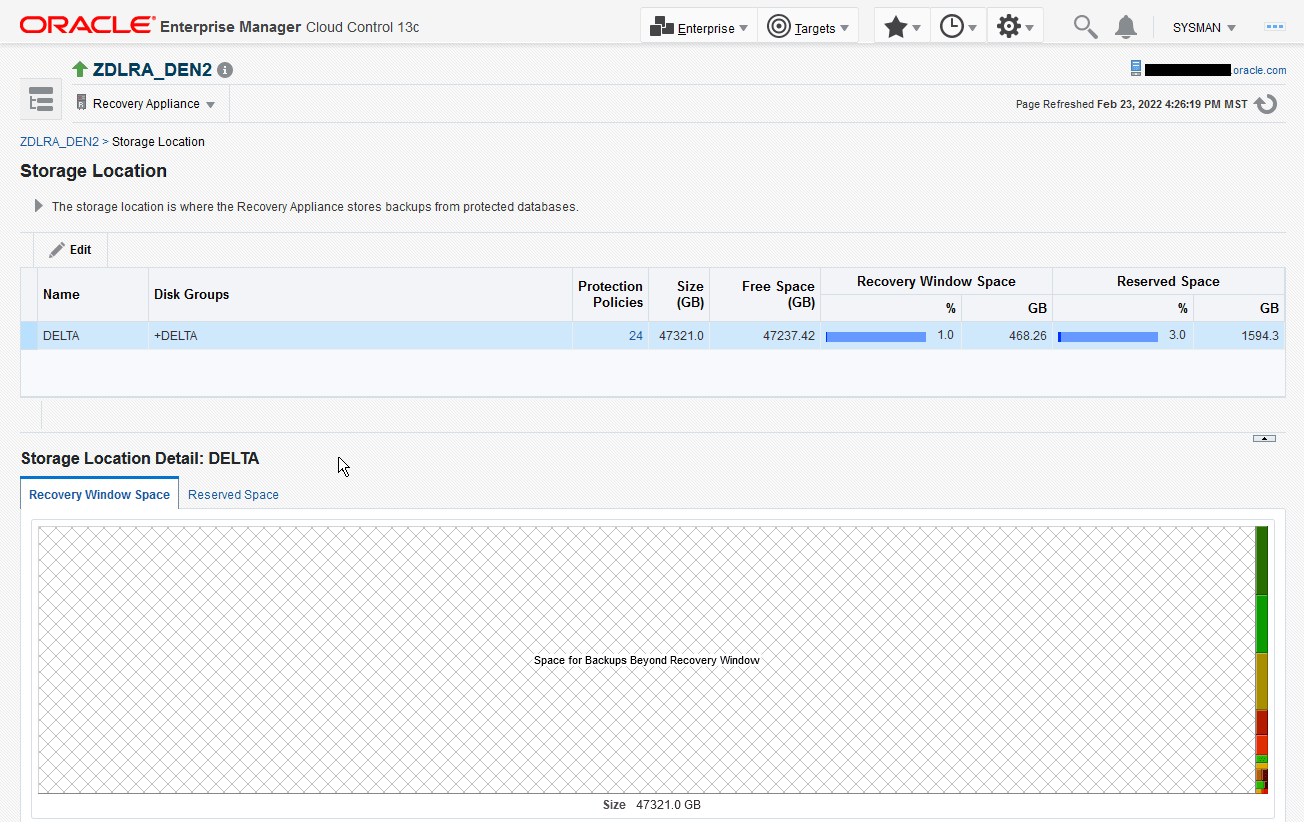Click the search magnifier icon

[x=1085, y=27]
